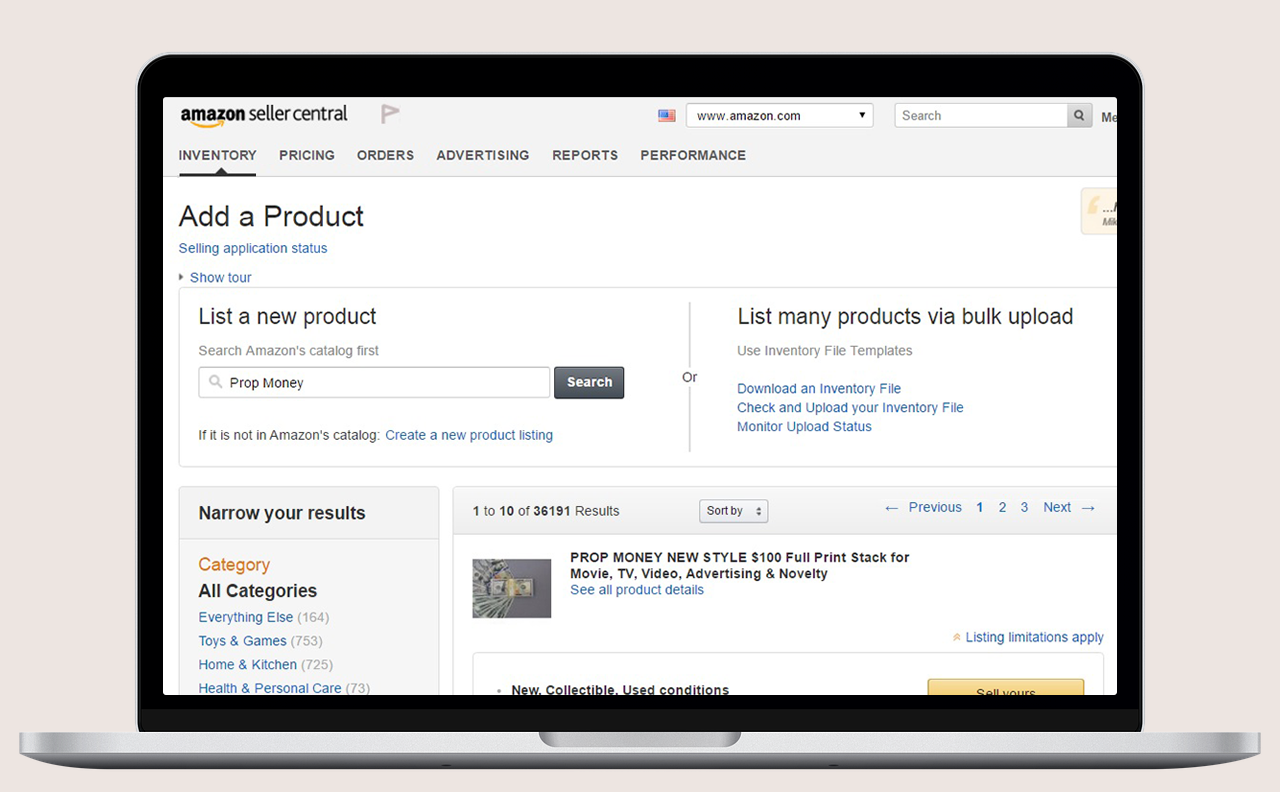The image size is (1280, 792).
Task: Click the double-chevron beside Listing limitations apply
Action: pyautogui.click(x=956, y=637)
